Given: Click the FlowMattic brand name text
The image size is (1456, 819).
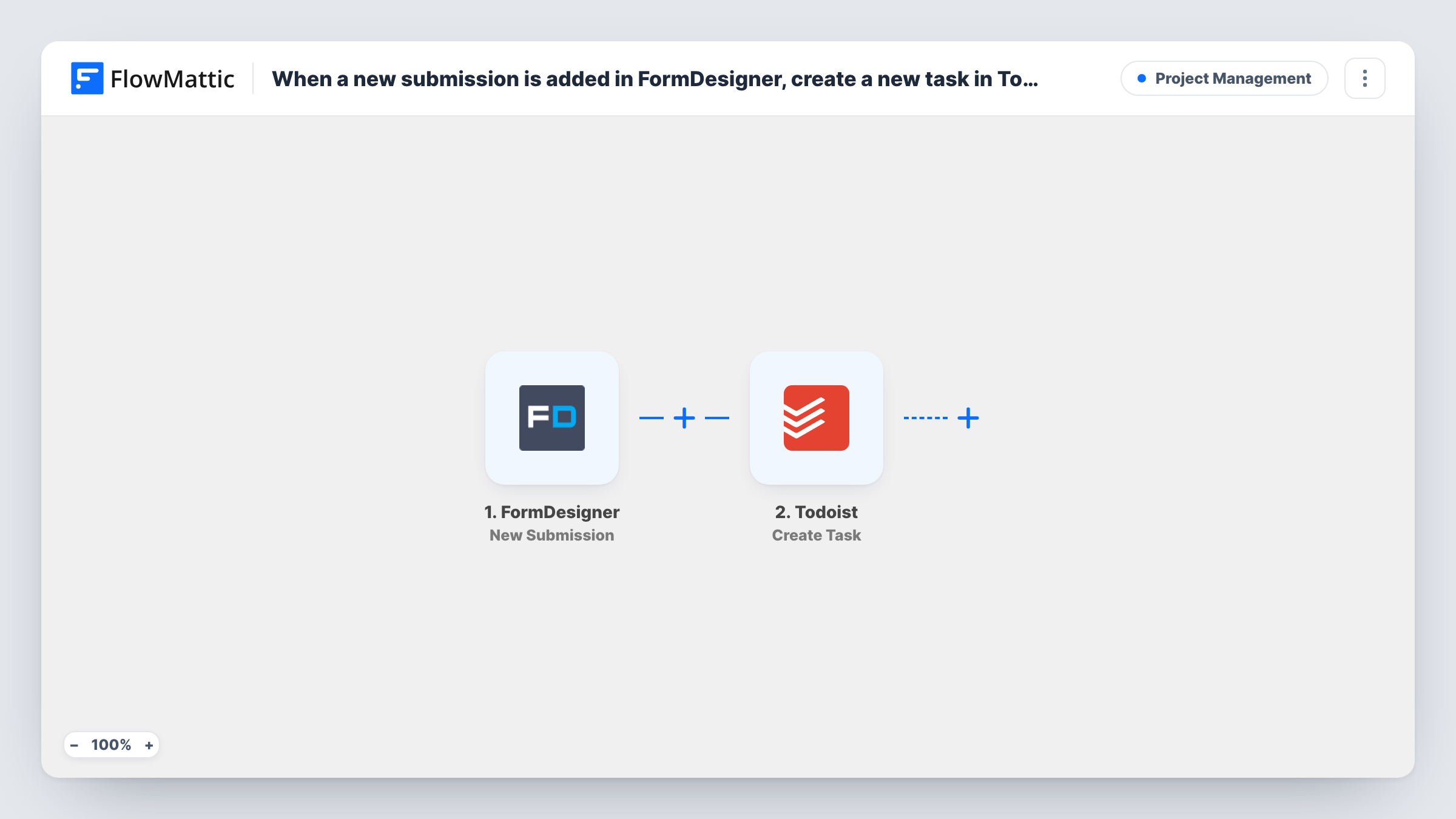Looking at the screenshot, I should 172,79.
